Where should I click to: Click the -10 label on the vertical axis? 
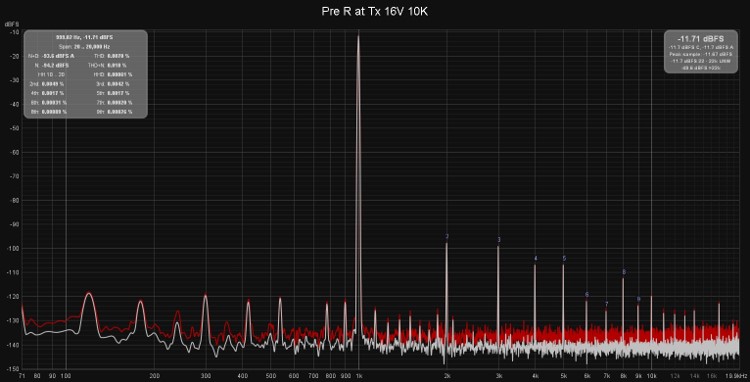(14, 32)
